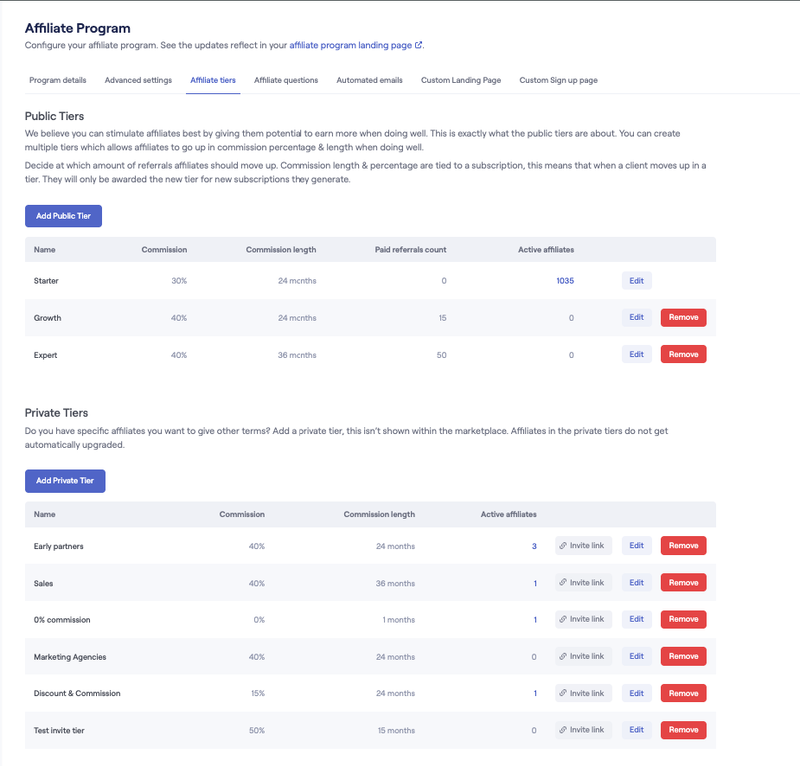
Task: Remove the Expert public tier
Action: click(x=683, y=354)
